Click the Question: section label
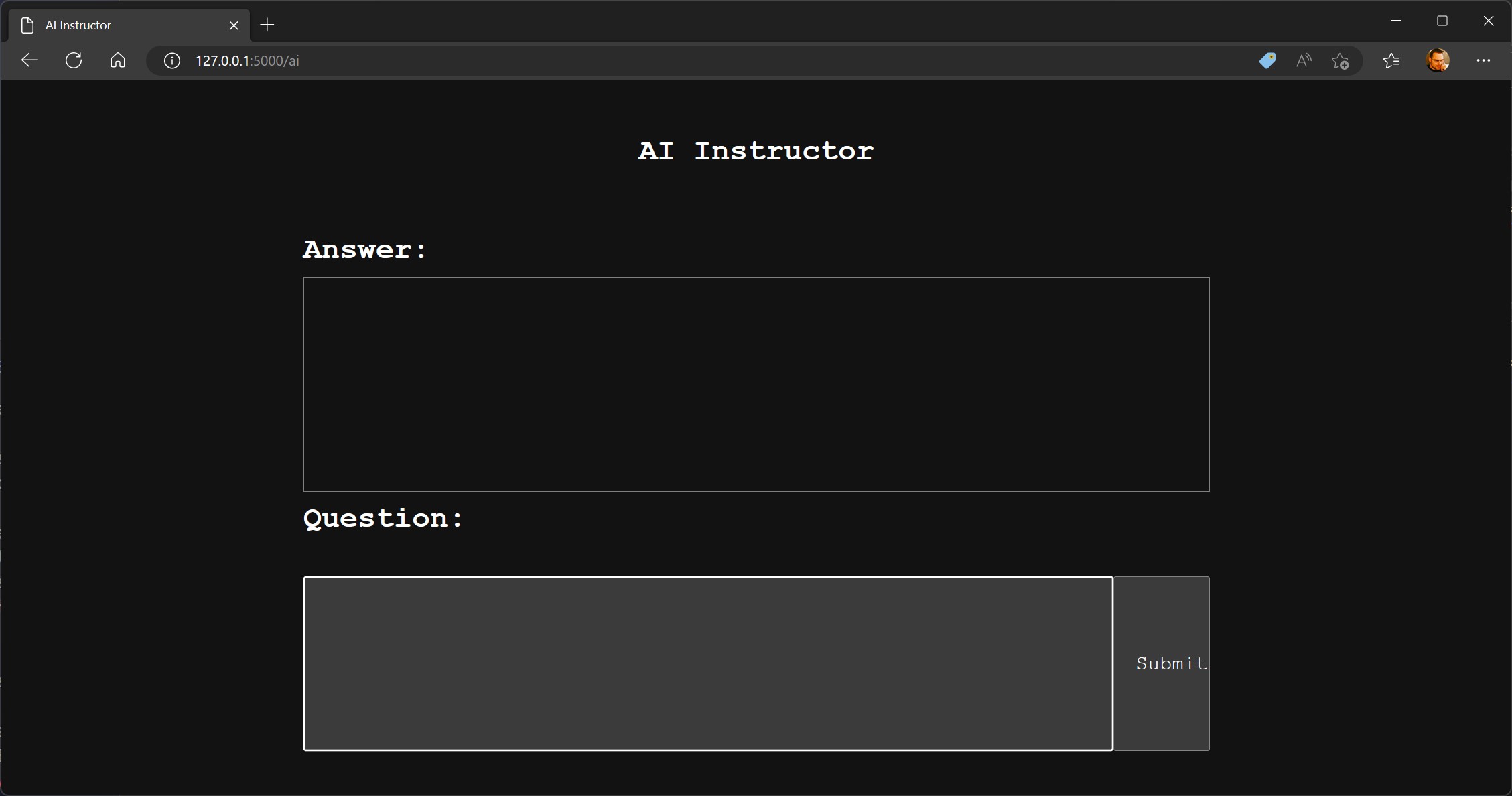This screenshot has width=1512, height=796. 382,519
